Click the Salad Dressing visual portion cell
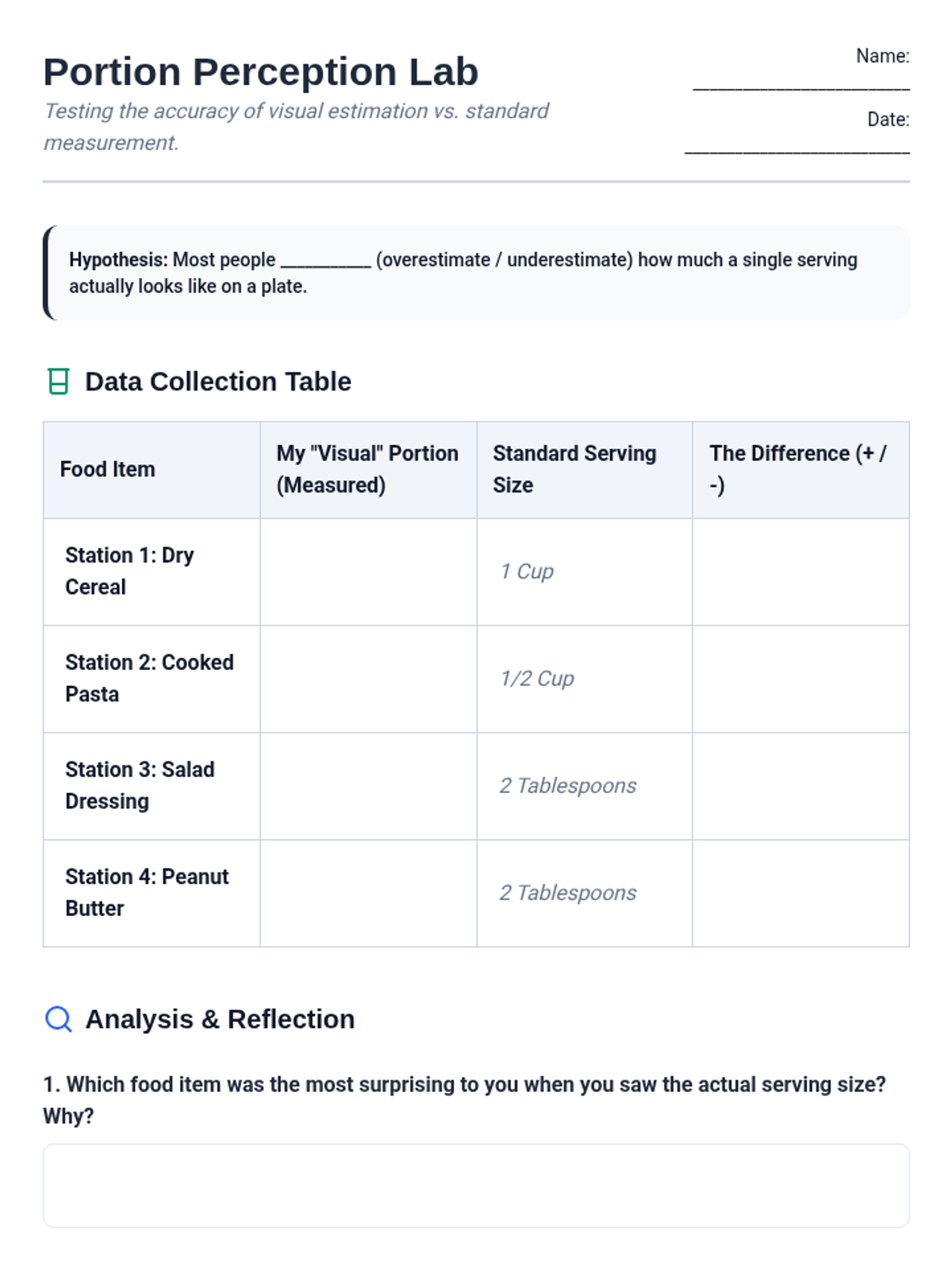952x1270 pixels. (368, 786)
